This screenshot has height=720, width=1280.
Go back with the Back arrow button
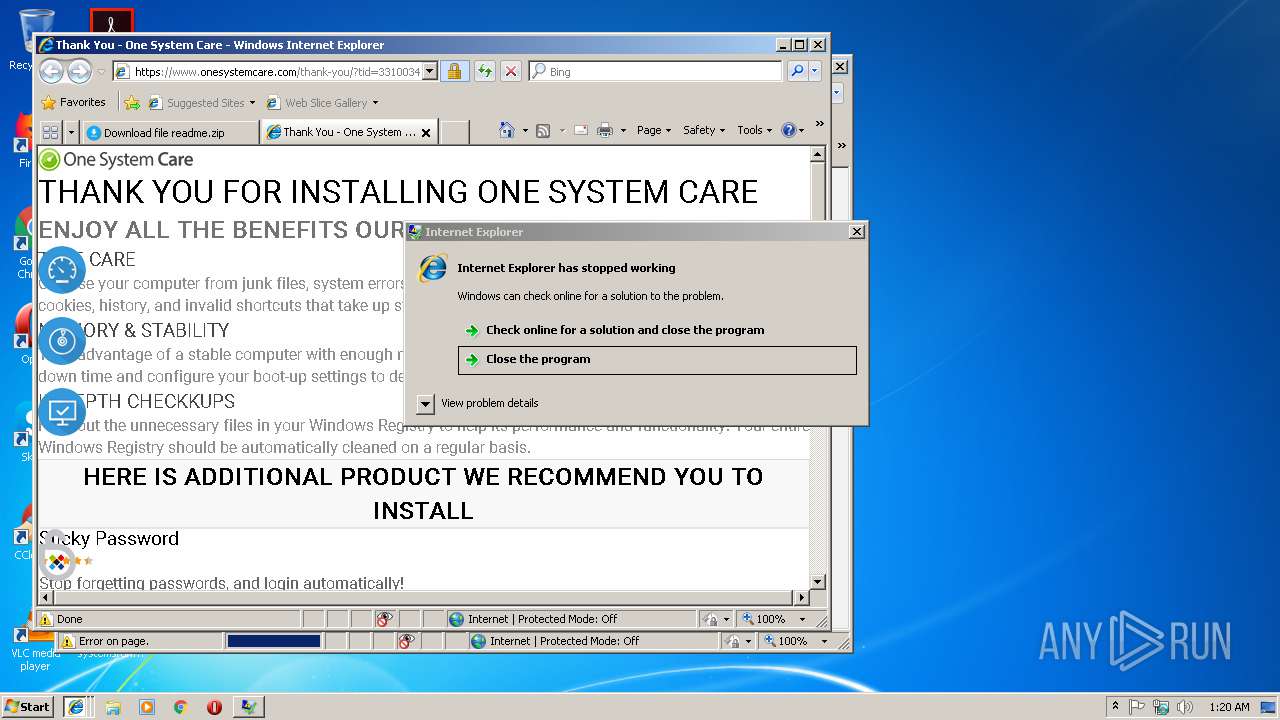pos(51,71)
